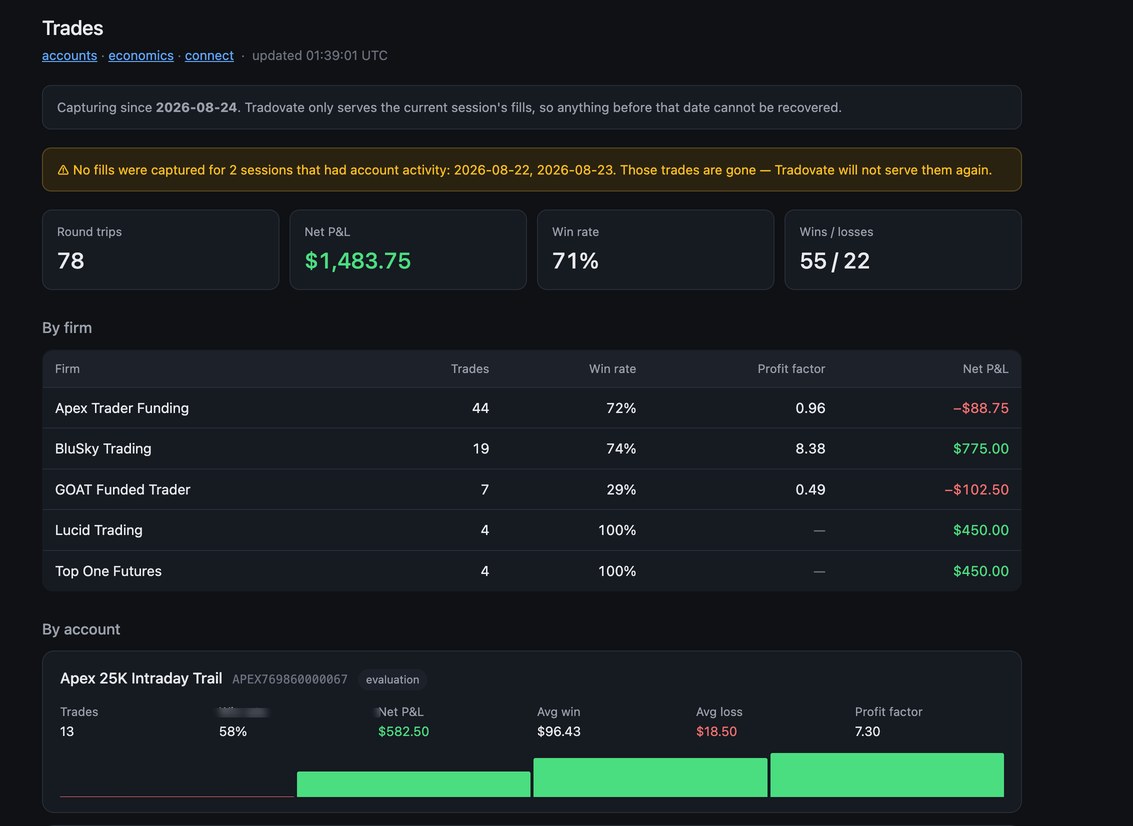This screenshot has height=826, width=1133.
Task: Click the Net P&L value $1,483.75
Action: point(358,261)
